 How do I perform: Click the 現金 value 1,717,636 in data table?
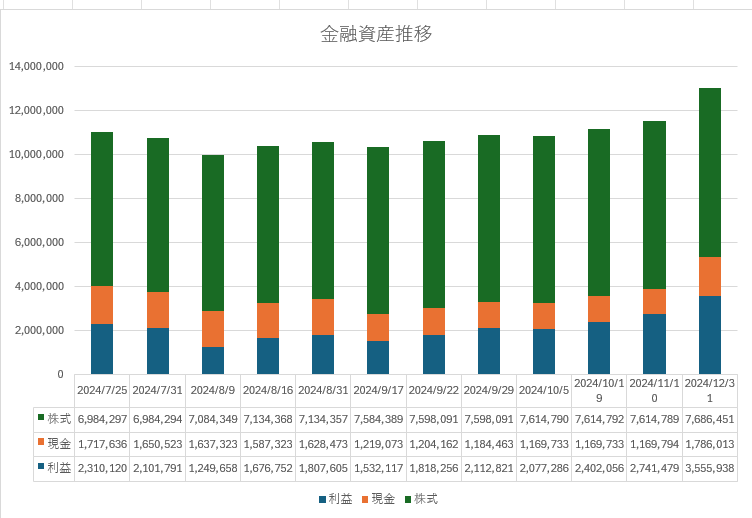click(102, 443)
